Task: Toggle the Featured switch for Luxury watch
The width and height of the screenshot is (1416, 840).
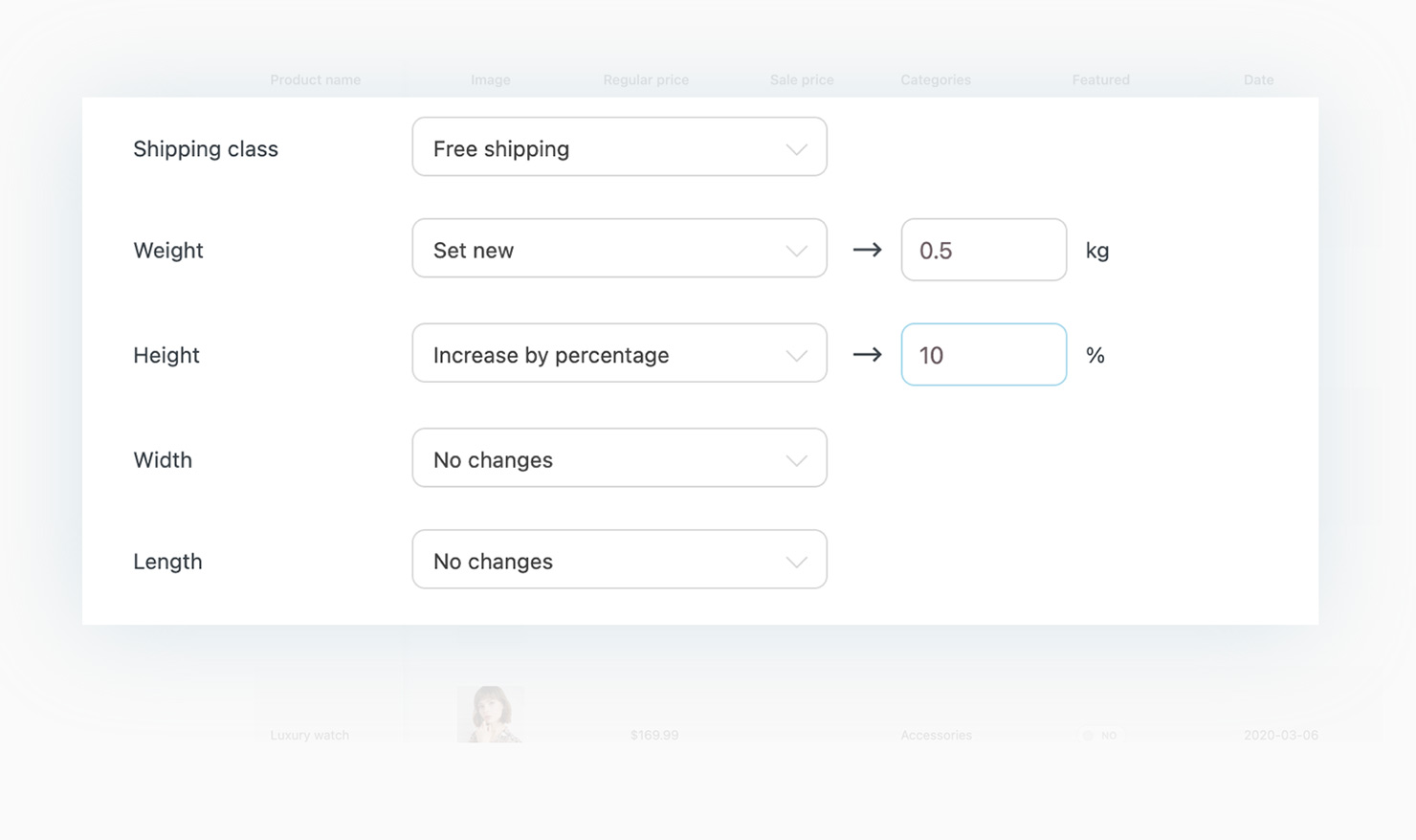Action: (x=1090, y=736)
